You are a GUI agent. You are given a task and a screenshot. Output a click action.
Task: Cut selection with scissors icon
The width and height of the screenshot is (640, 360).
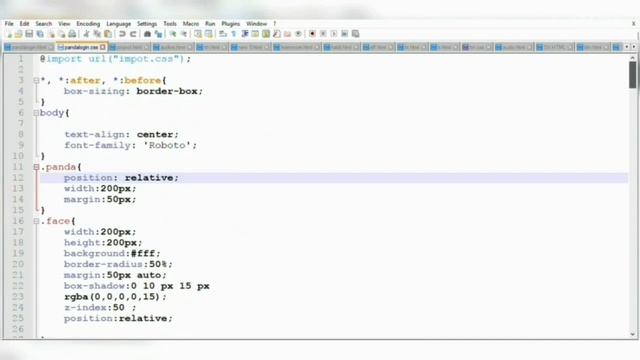click(86, 34)
